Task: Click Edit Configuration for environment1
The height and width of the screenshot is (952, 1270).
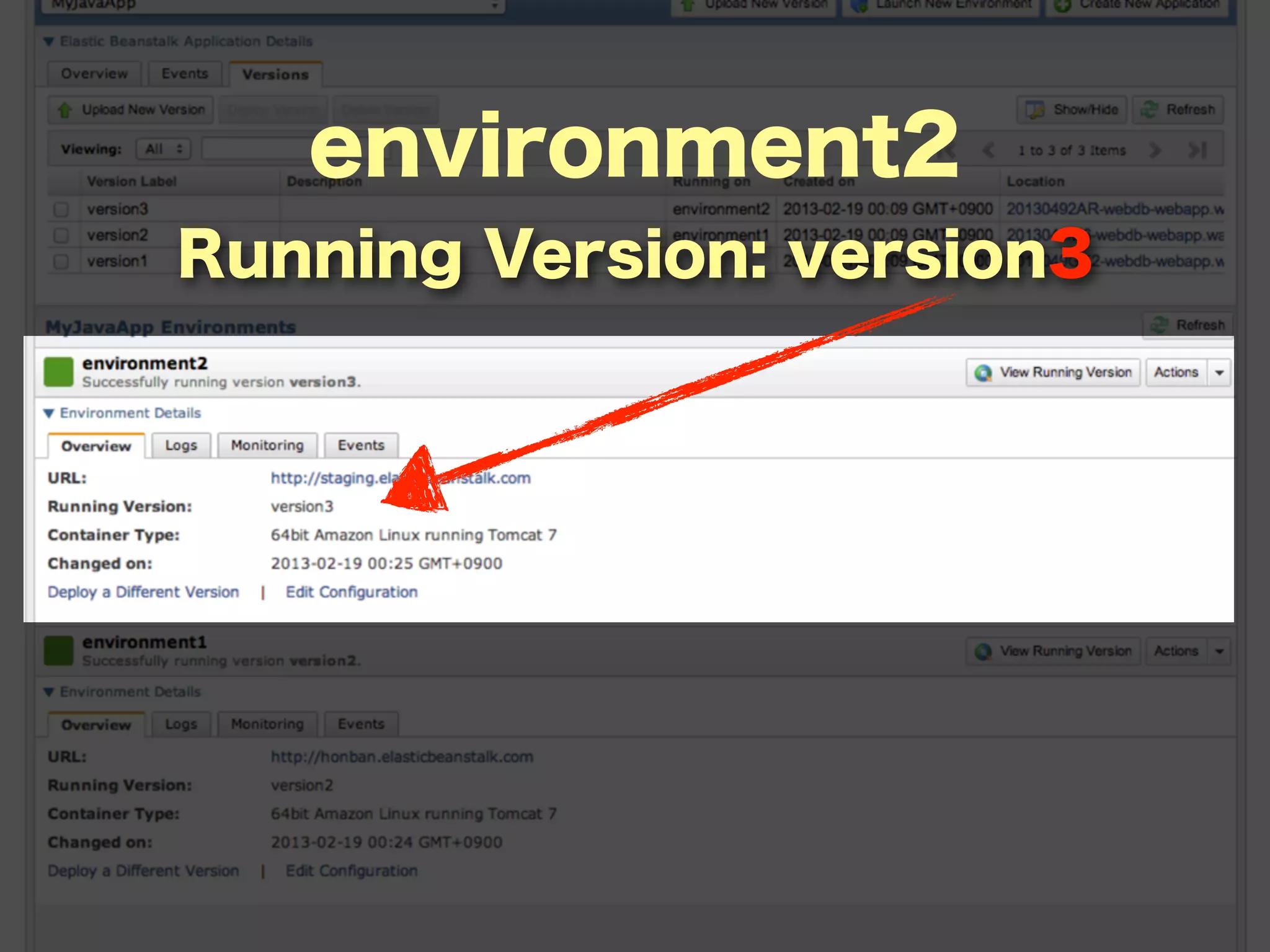Action: click(x=352, y=871)
